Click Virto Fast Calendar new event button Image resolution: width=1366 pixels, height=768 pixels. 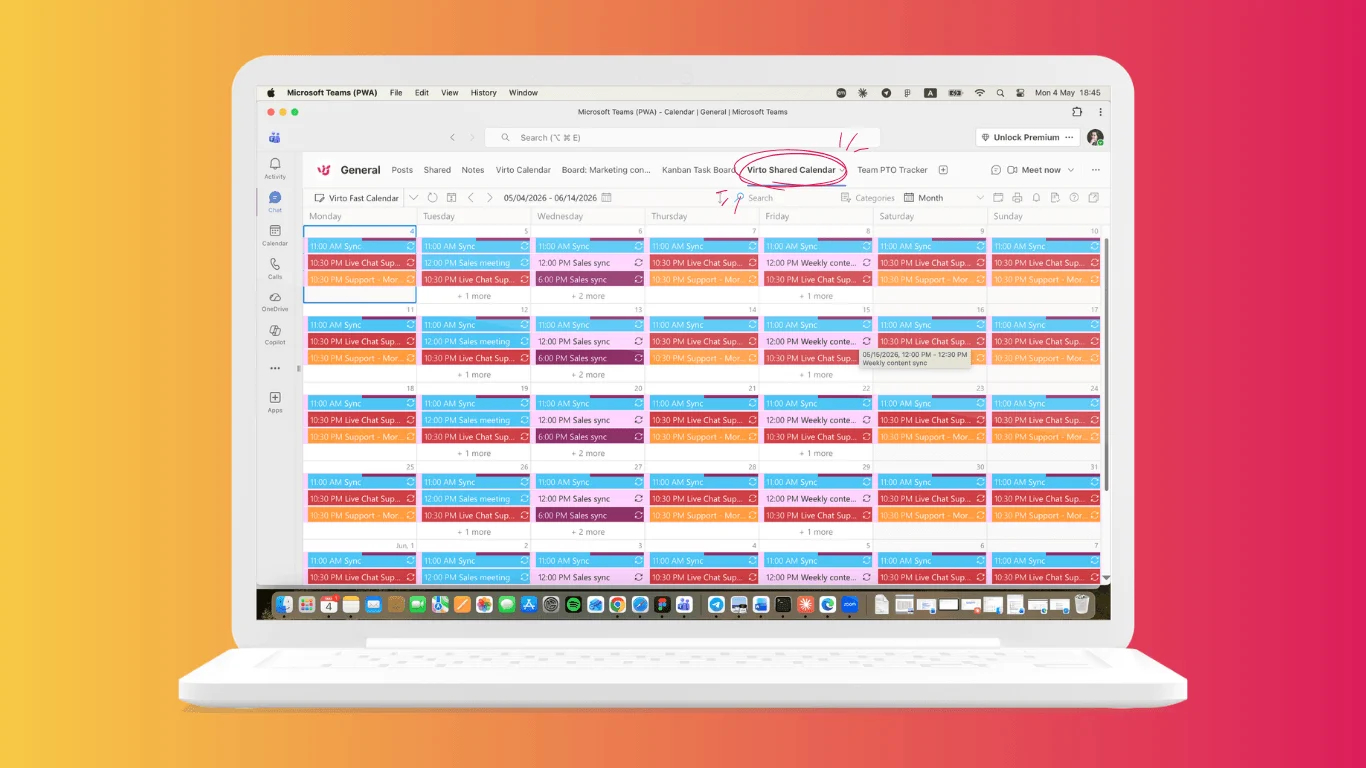pyautogui.click(x=357, y=198)
